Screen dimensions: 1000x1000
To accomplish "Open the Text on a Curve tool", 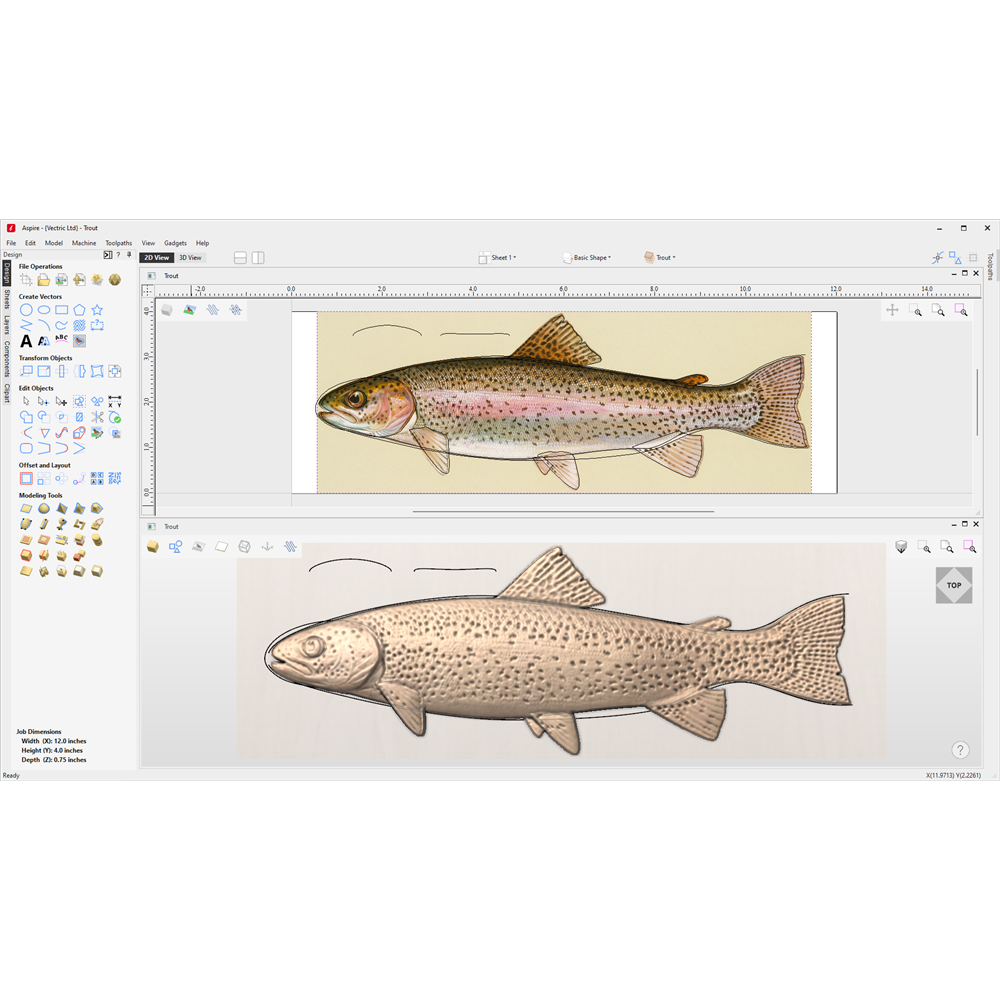I will coord(62,341).
